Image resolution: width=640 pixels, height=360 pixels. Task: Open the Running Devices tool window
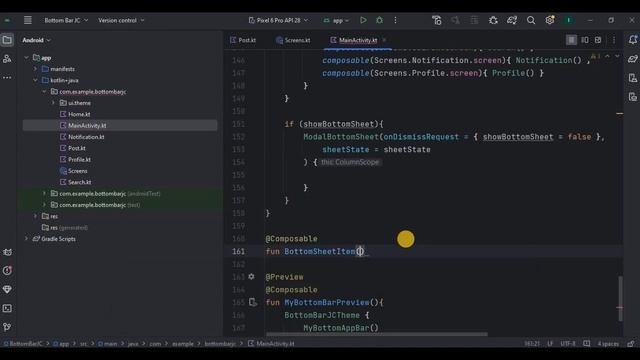(x=633, y=97)
